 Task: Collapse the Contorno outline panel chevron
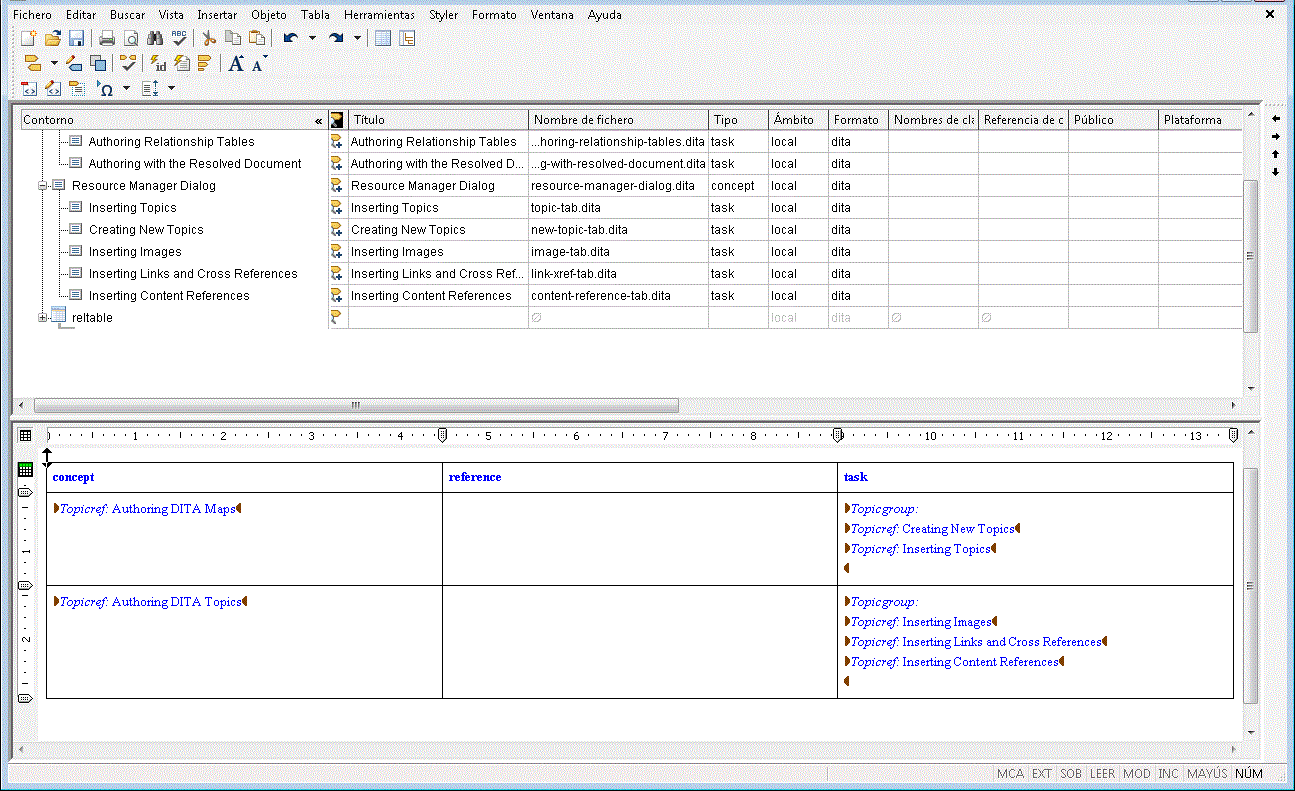[318, 120]
